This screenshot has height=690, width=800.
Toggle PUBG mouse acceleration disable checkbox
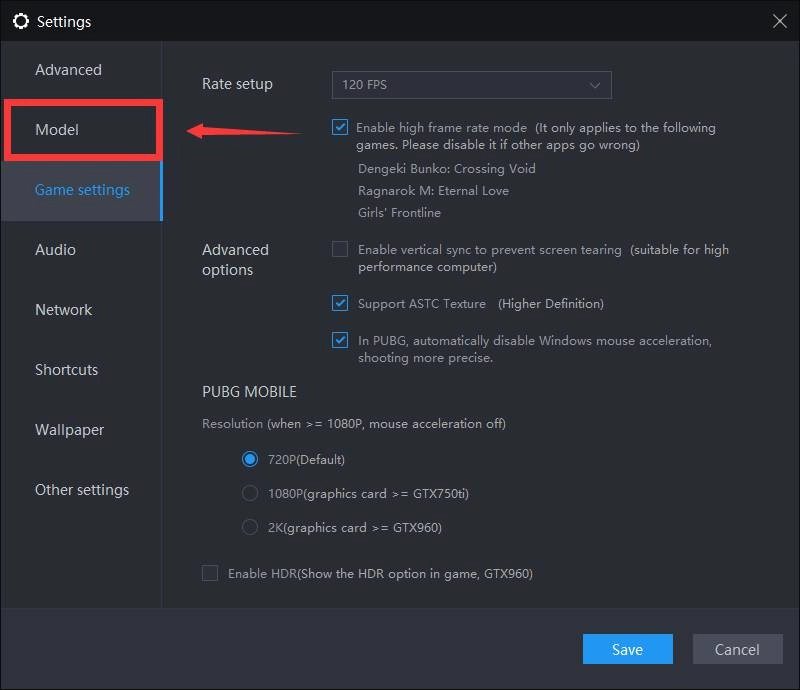(341, 340)
